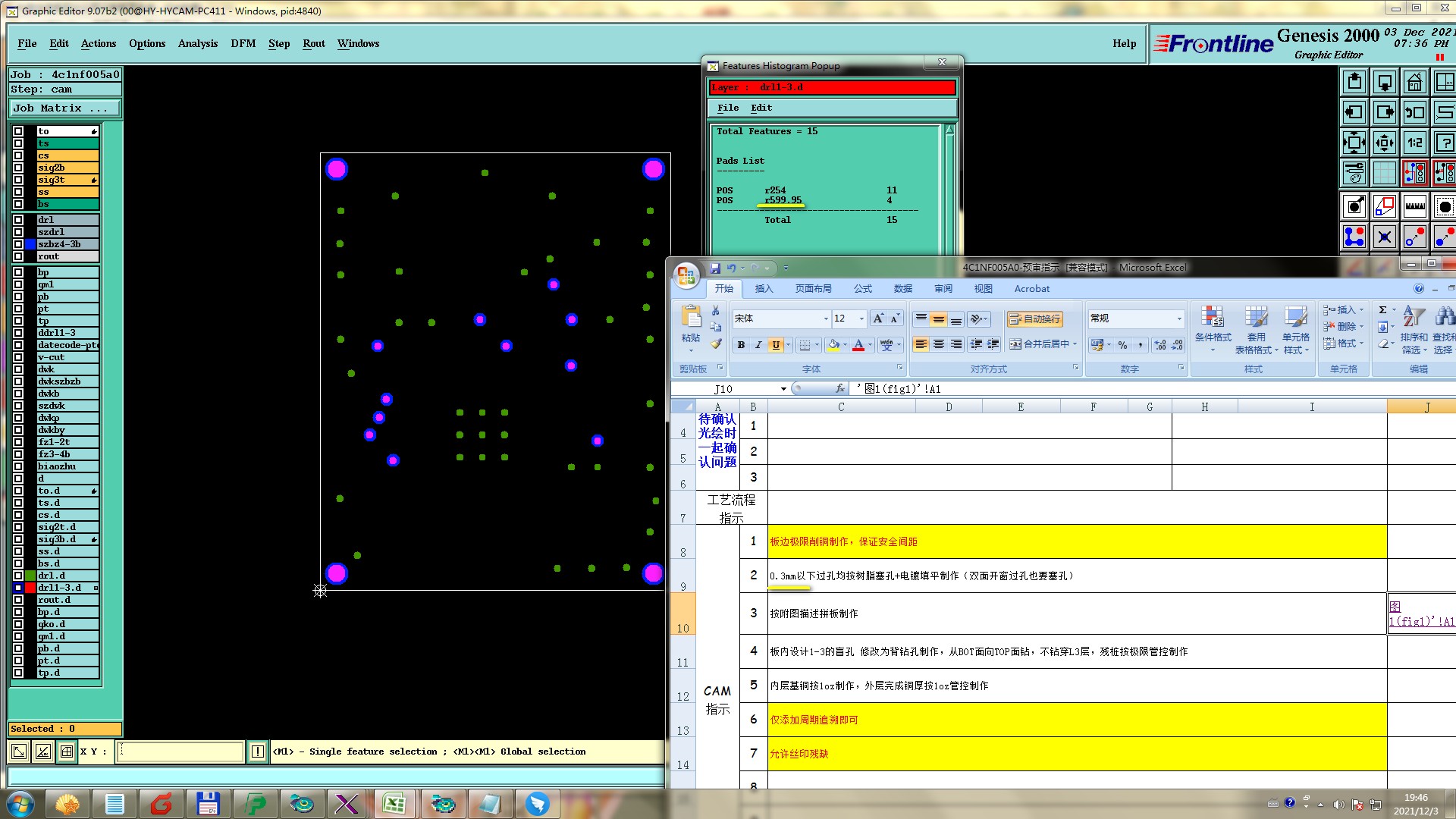Click the Bold button in Excel ribbon

tap(741, 345)
